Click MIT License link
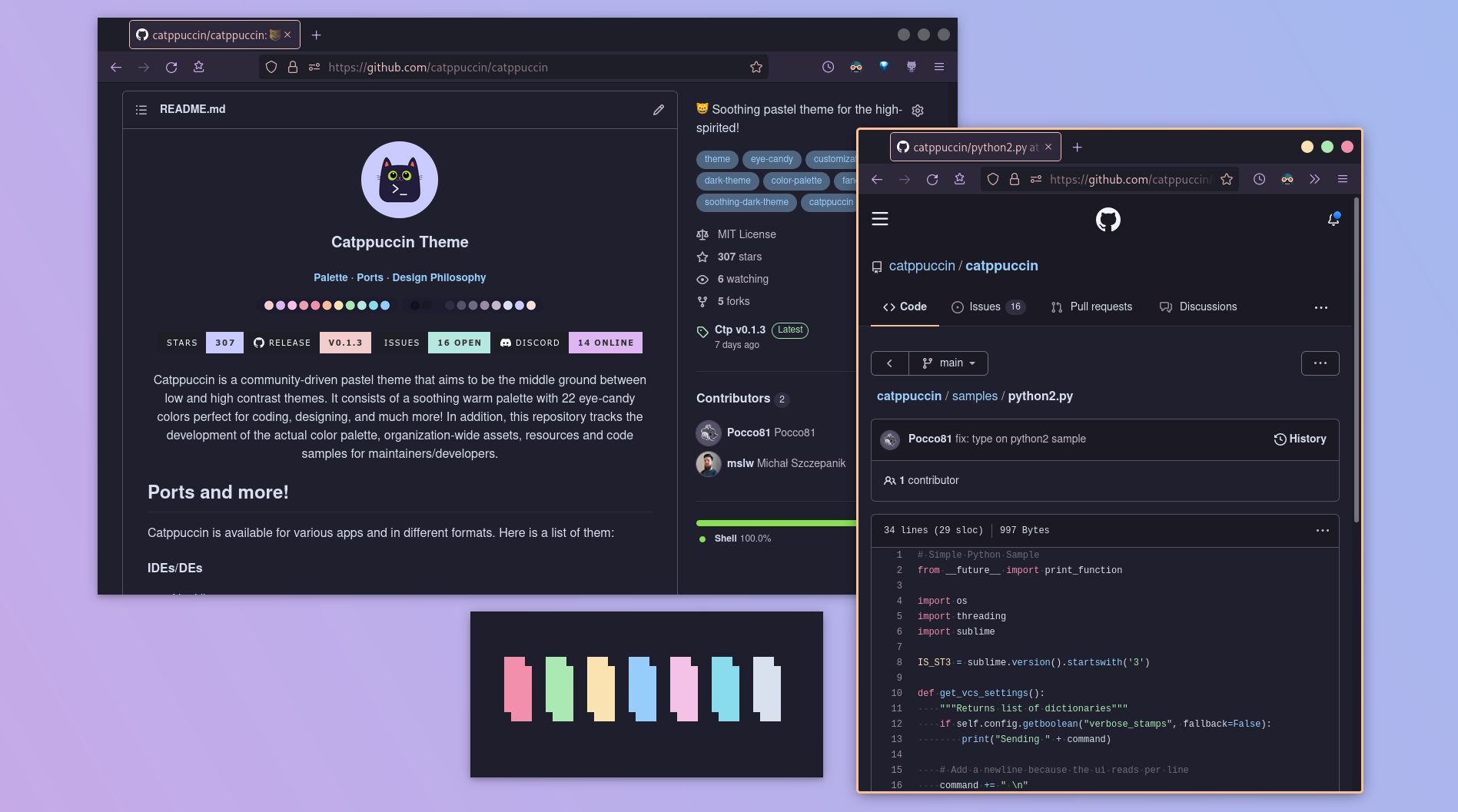Image resolution: width=1458 pixels, height=812 pixels. coord(746,234)
